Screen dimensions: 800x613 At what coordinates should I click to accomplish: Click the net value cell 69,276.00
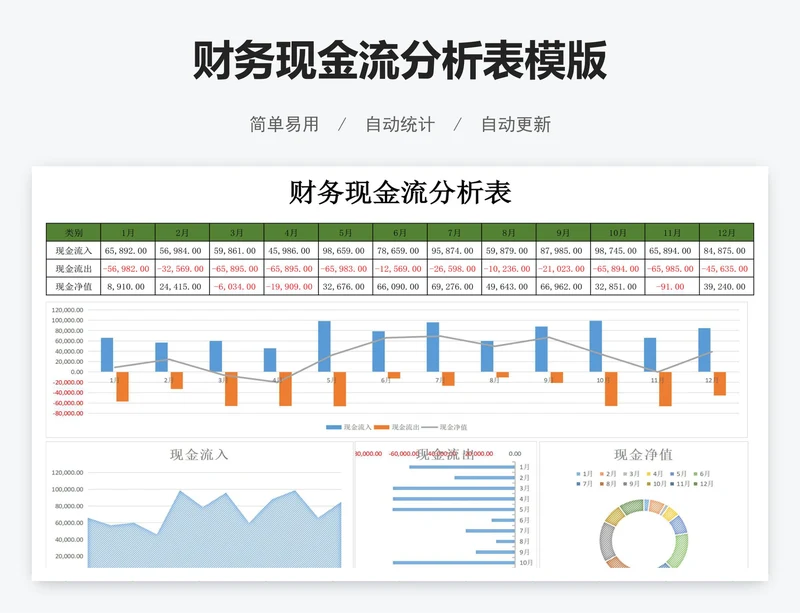(455, 286)
